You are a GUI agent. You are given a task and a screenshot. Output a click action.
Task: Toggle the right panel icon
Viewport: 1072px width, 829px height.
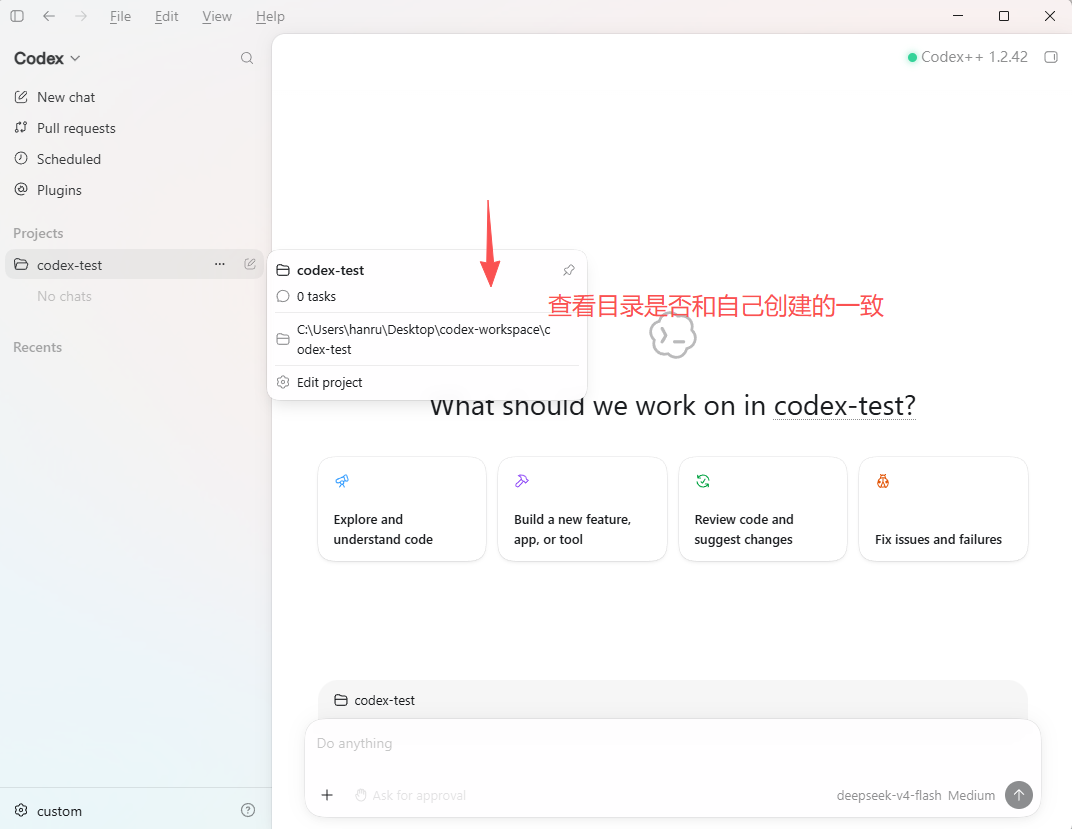1051,57
